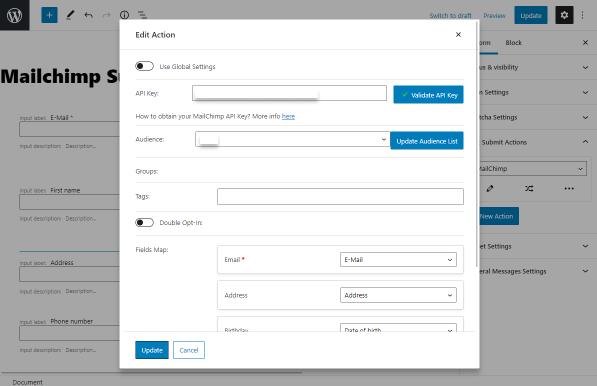Click Switch to draft

pyautogui.click(x=450, y=16)
